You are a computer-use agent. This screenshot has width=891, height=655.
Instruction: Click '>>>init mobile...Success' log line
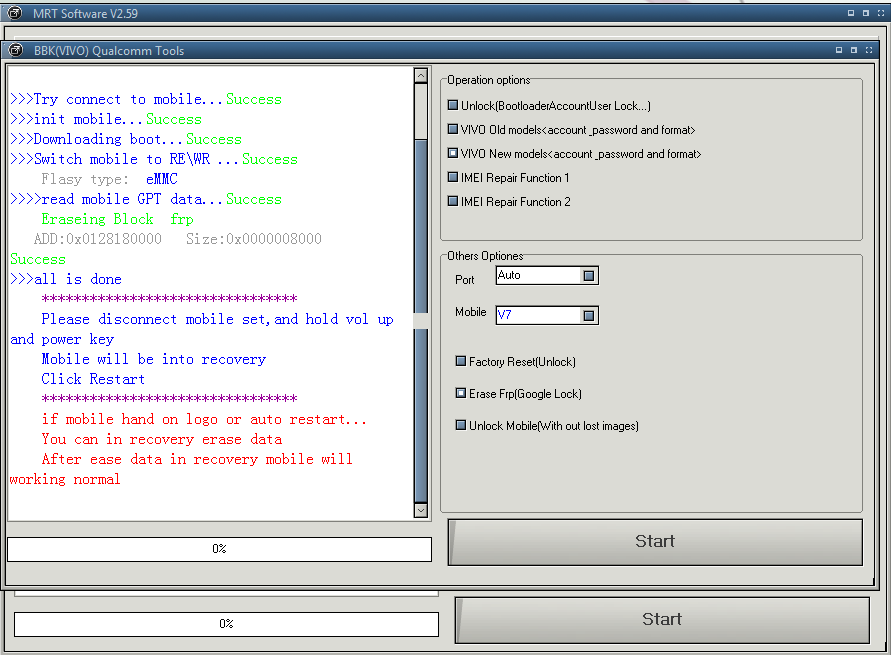pos(106,119)
